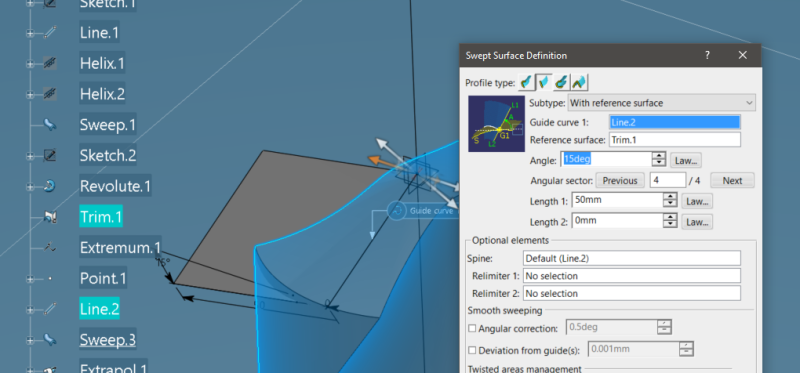Click the angular sector number field
Viewport: 800px width, 373px height.
pyautogui.click(x=668, y=181)
